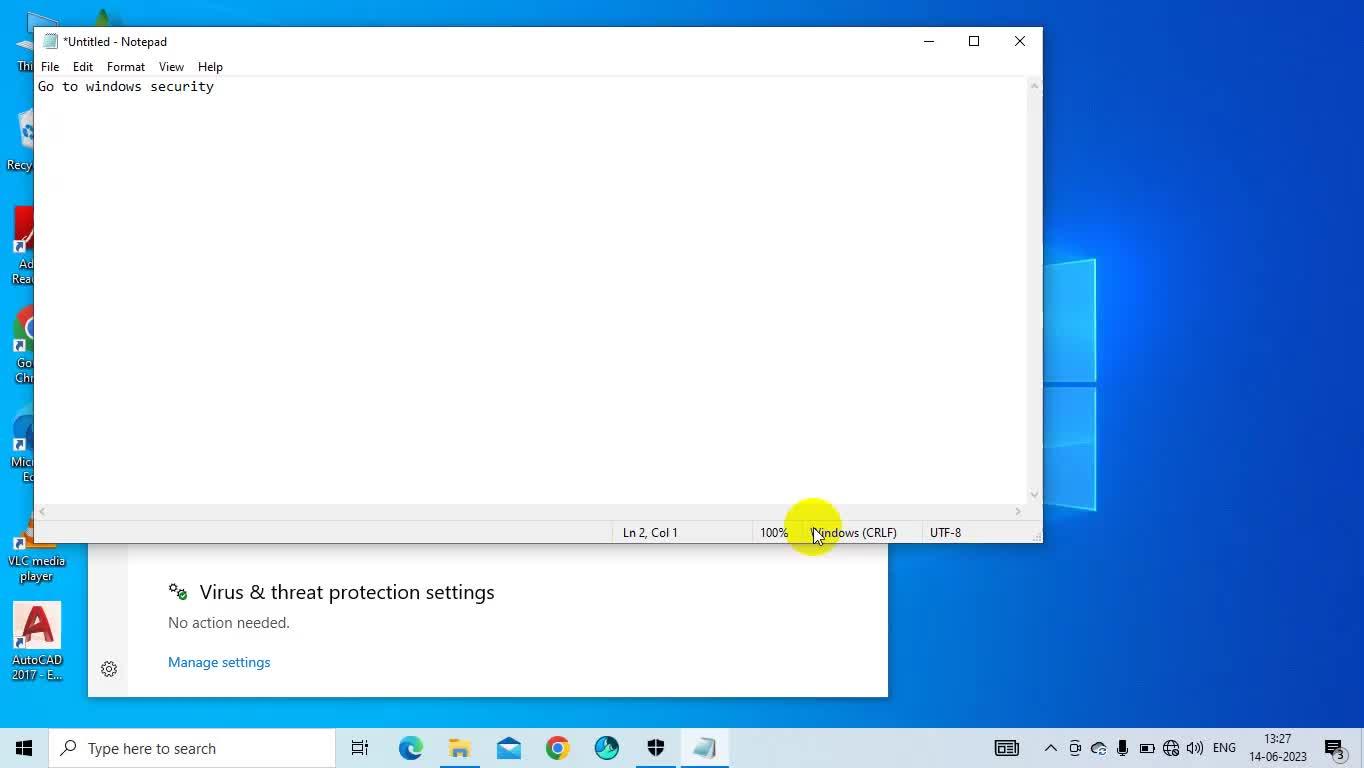Screen dimensions: 1364x768
Task: Launch Google Chrome from the taskbar
Action: 558,748
